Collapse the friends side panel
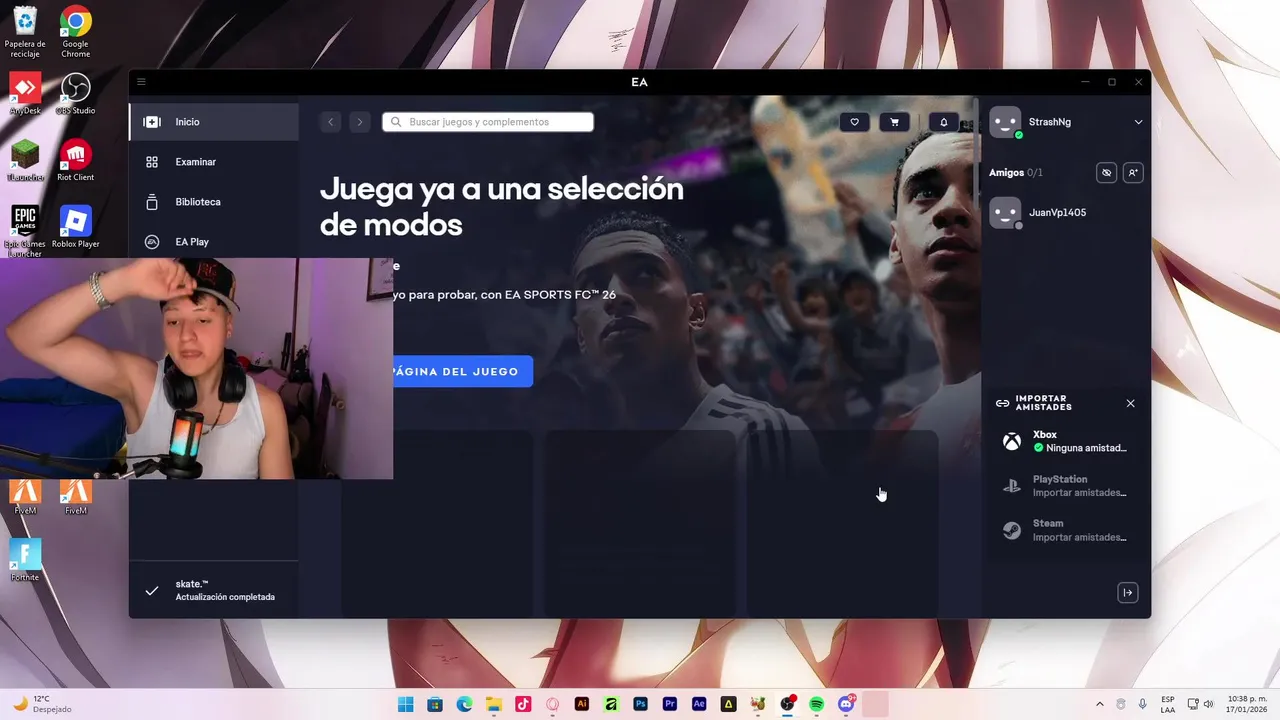The width and height of the screenshot is (1280, 720). [x=1128, y=593]
